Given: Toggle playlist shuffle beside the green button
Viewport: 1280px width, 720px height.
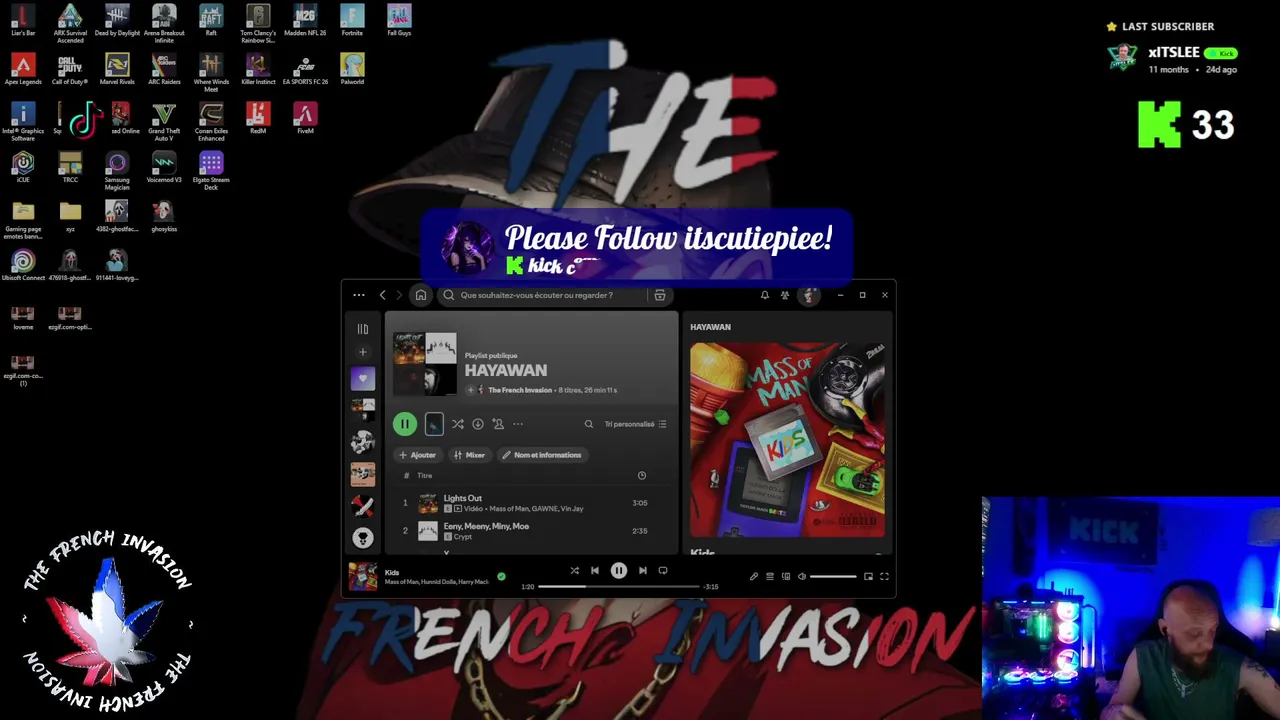Looking at the screenshot, I should coord(458,424).
